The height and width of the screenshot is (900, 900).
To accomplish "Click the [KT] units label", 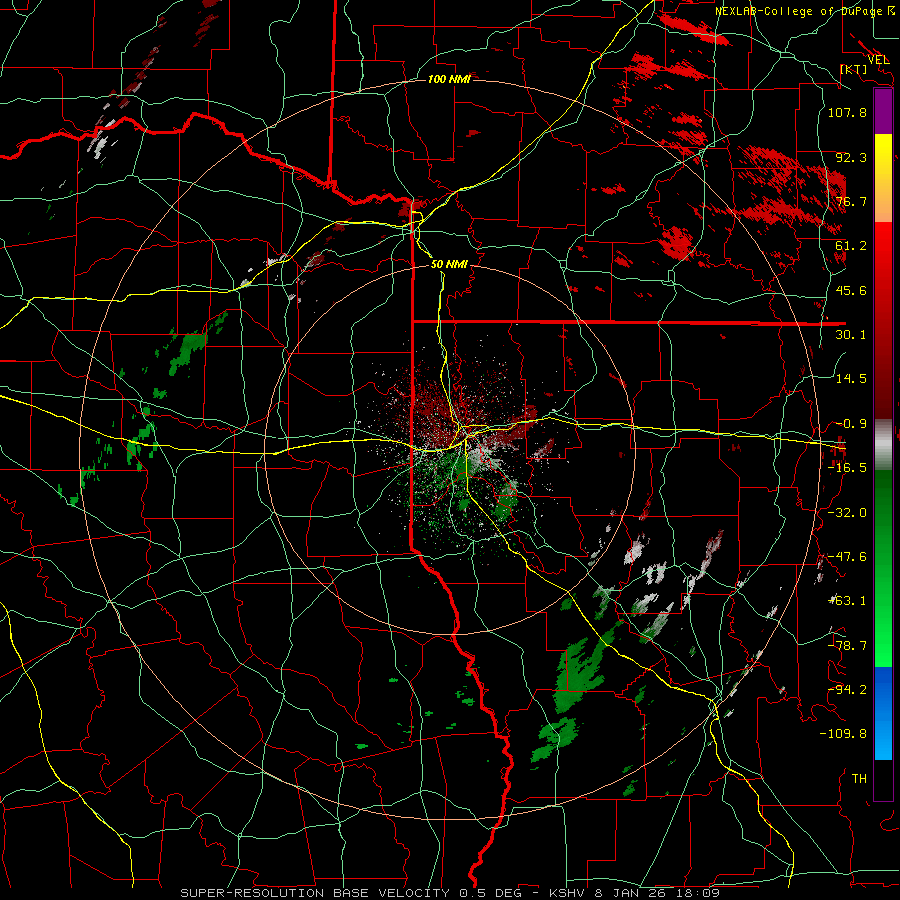I will (x=854, y=69).
